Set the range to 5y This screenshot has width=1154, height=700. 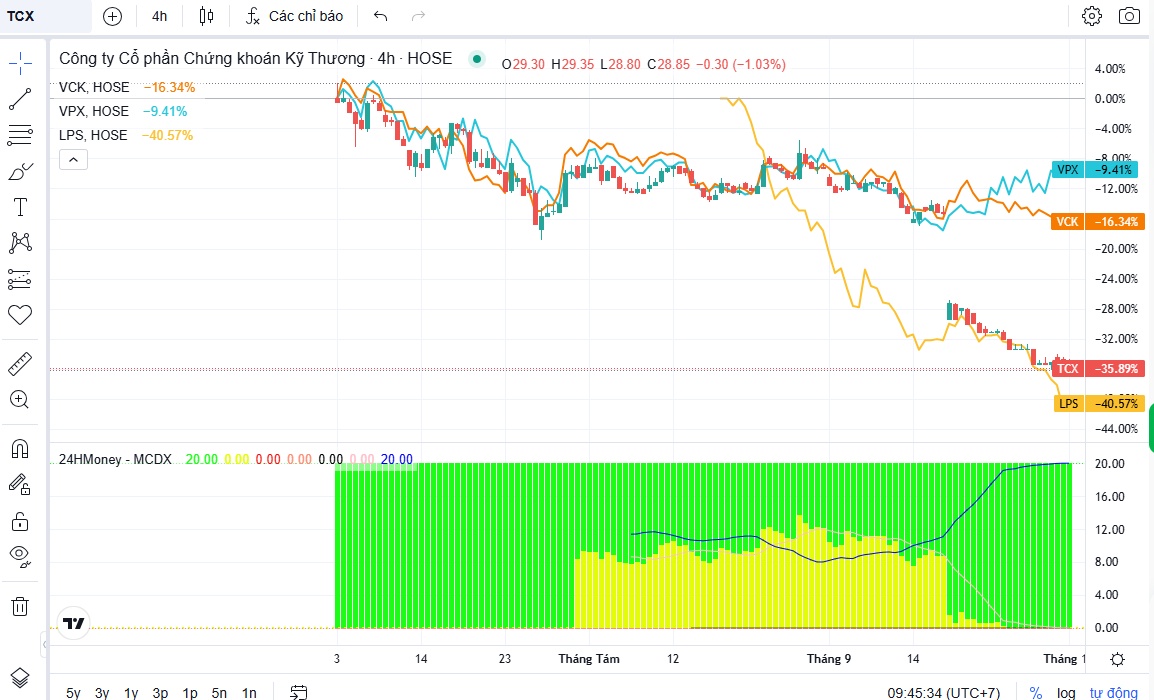[x=74, y=693]
